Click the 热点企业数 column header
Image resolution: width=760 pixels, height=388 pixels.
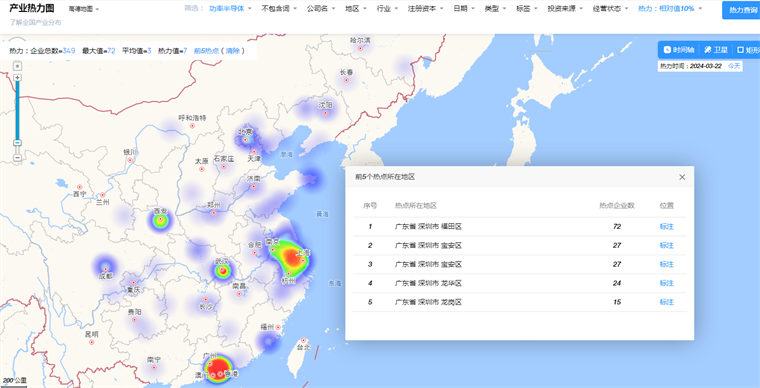(617, 205)
